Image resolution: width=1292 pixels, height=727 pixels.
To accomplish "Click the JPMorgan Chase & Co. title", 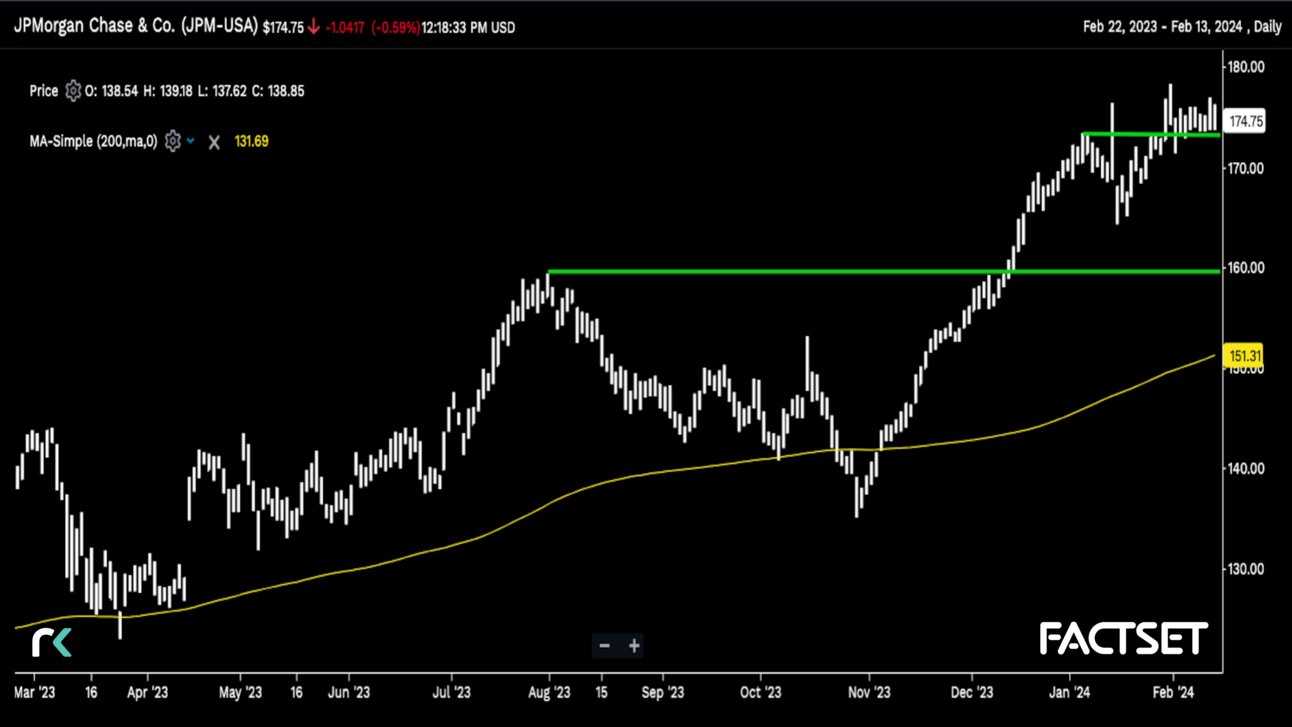I will coord(136,26).
